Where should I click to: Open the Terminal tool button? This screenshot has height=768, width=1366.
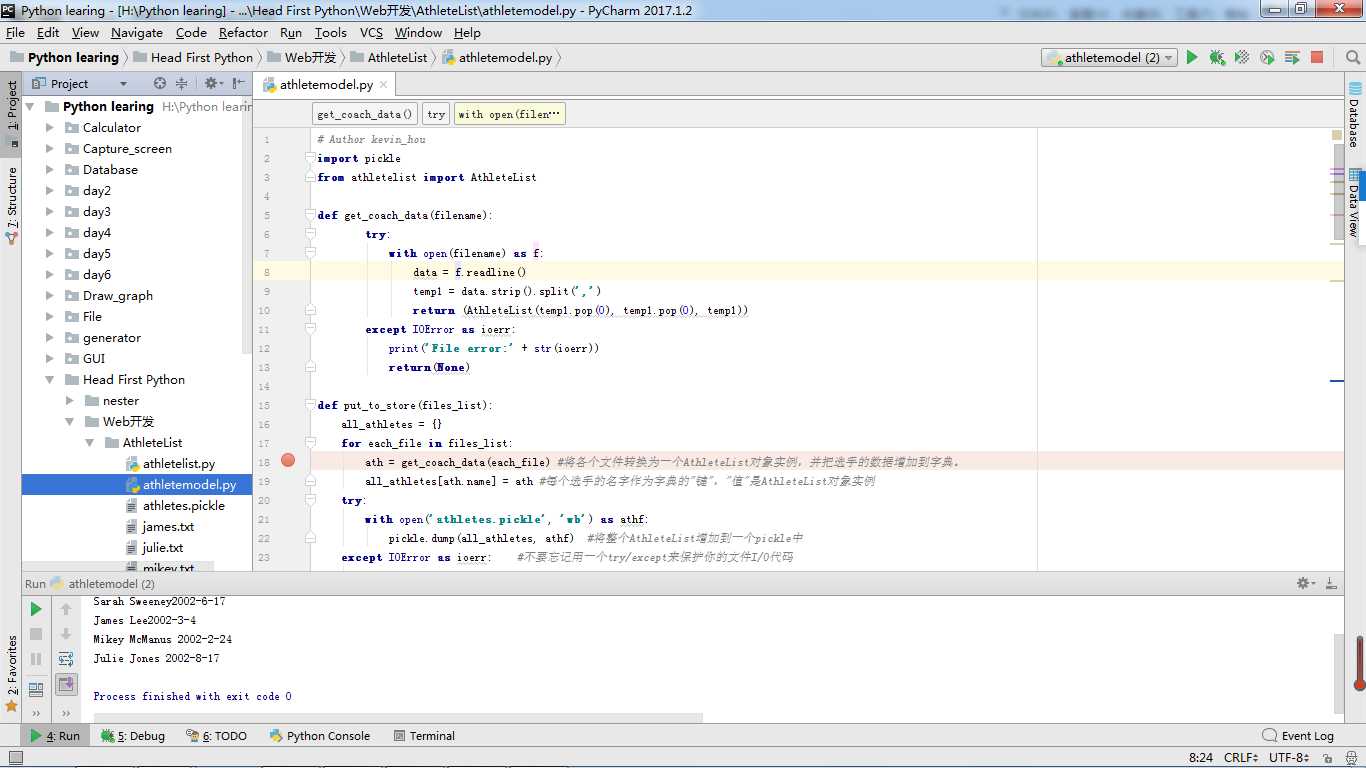[x=424, y=736]
